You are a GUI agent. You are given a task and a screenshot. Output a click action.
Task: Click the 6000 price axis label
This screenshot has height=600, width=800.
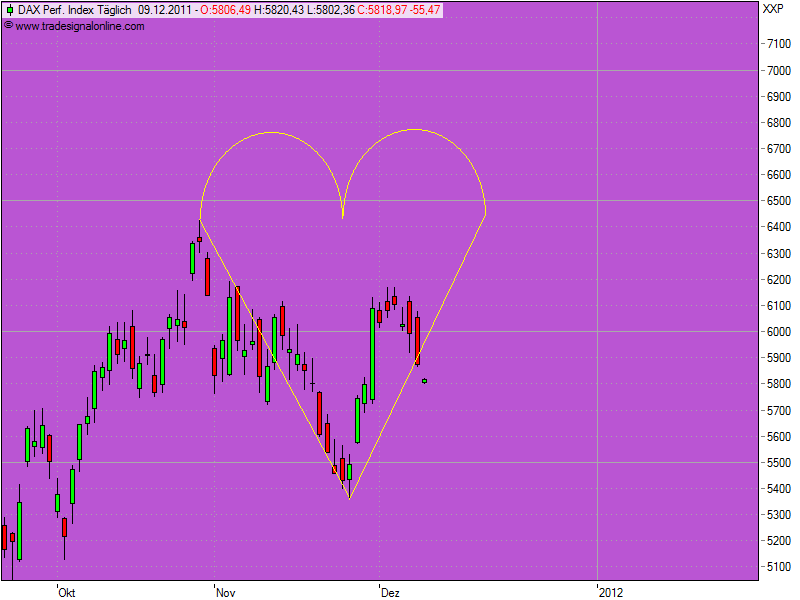(779, 332)
